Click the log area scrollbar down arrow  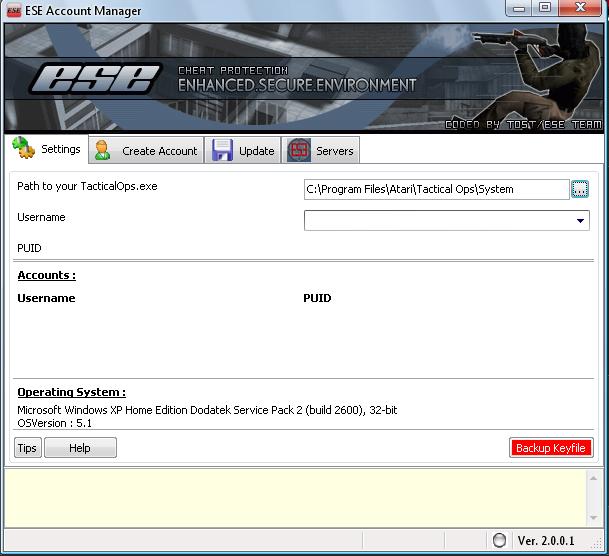pos(593,518)
